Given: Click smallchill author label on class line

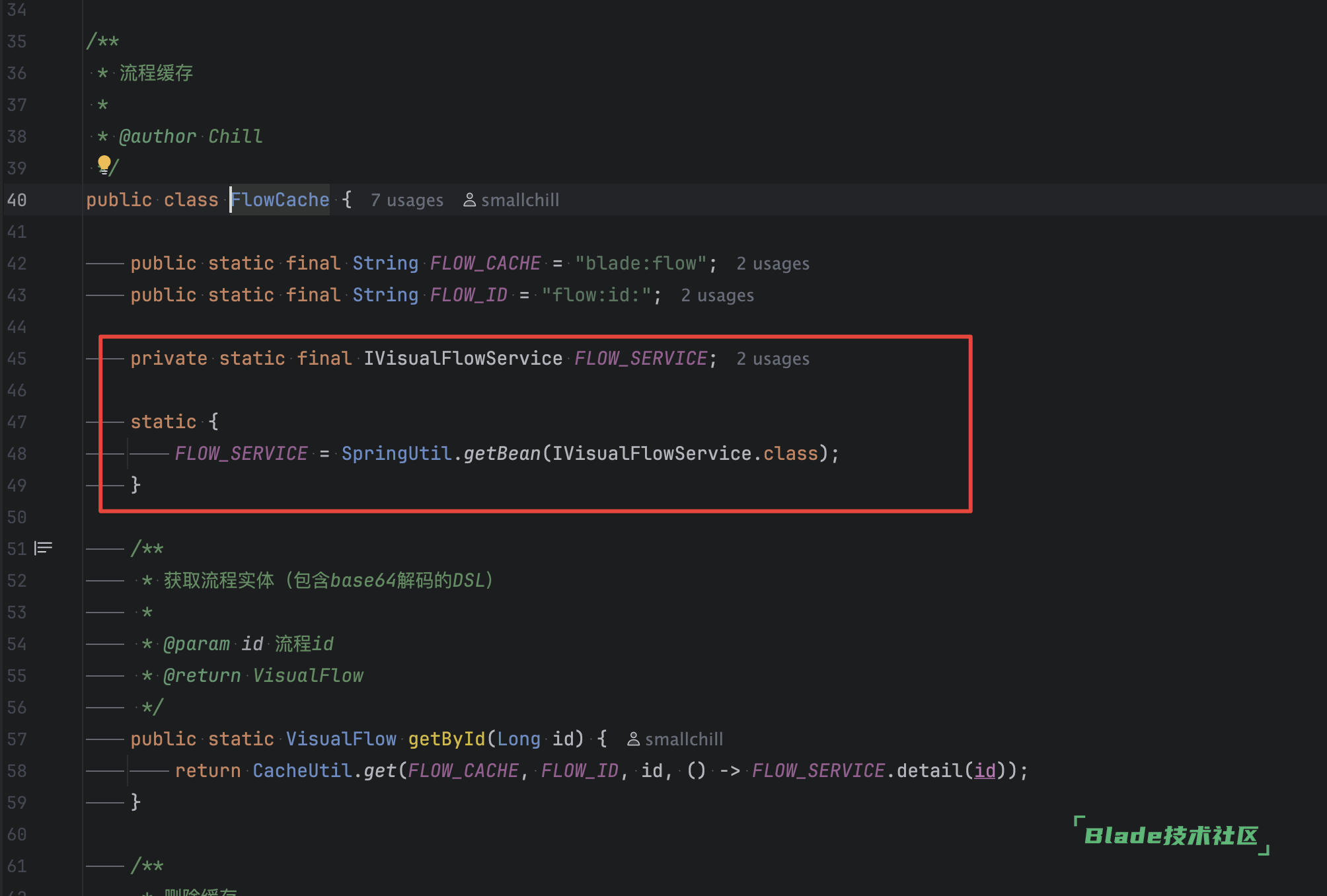Looking at the screenshot, I should point(520,200).
